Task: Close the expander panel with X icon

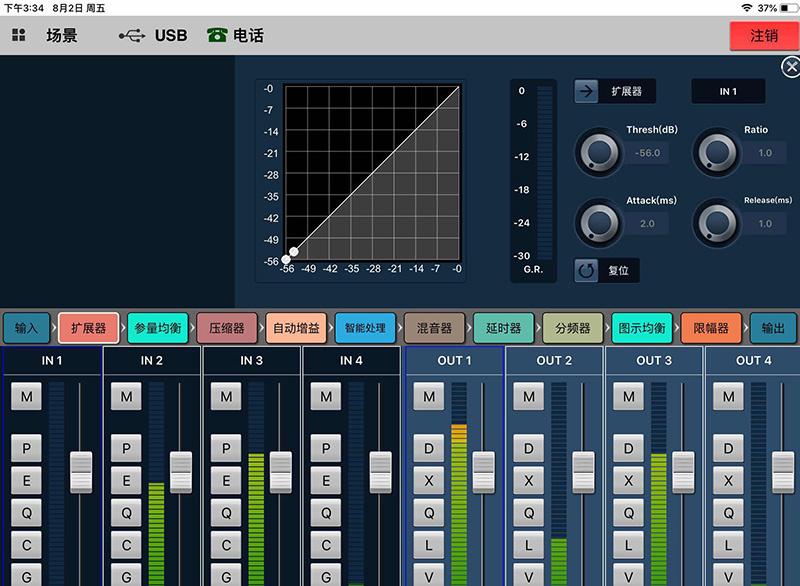Action: [789, 67]
